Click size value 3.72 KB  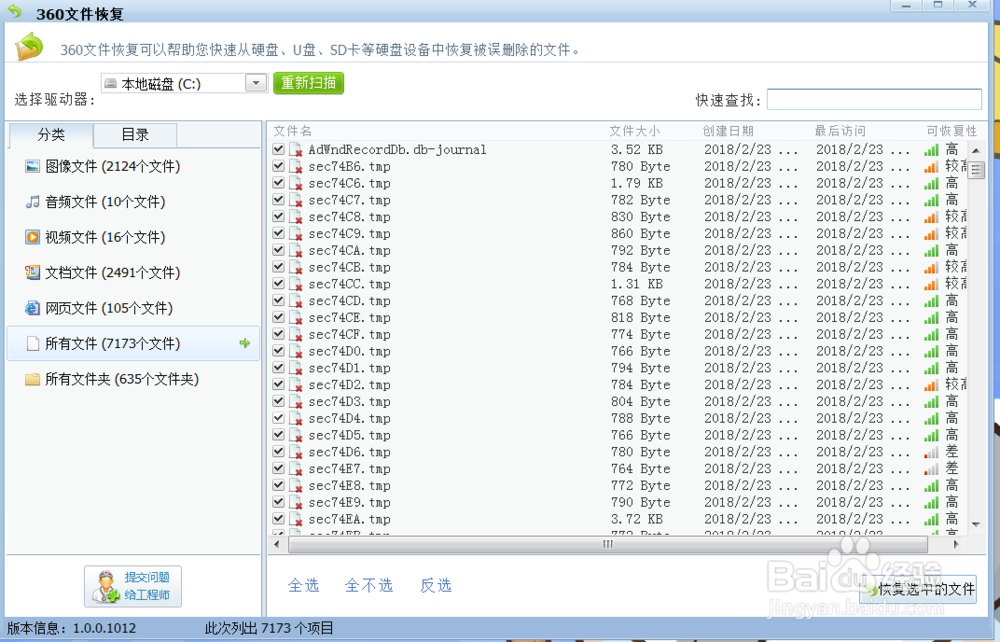pos(636,520)
